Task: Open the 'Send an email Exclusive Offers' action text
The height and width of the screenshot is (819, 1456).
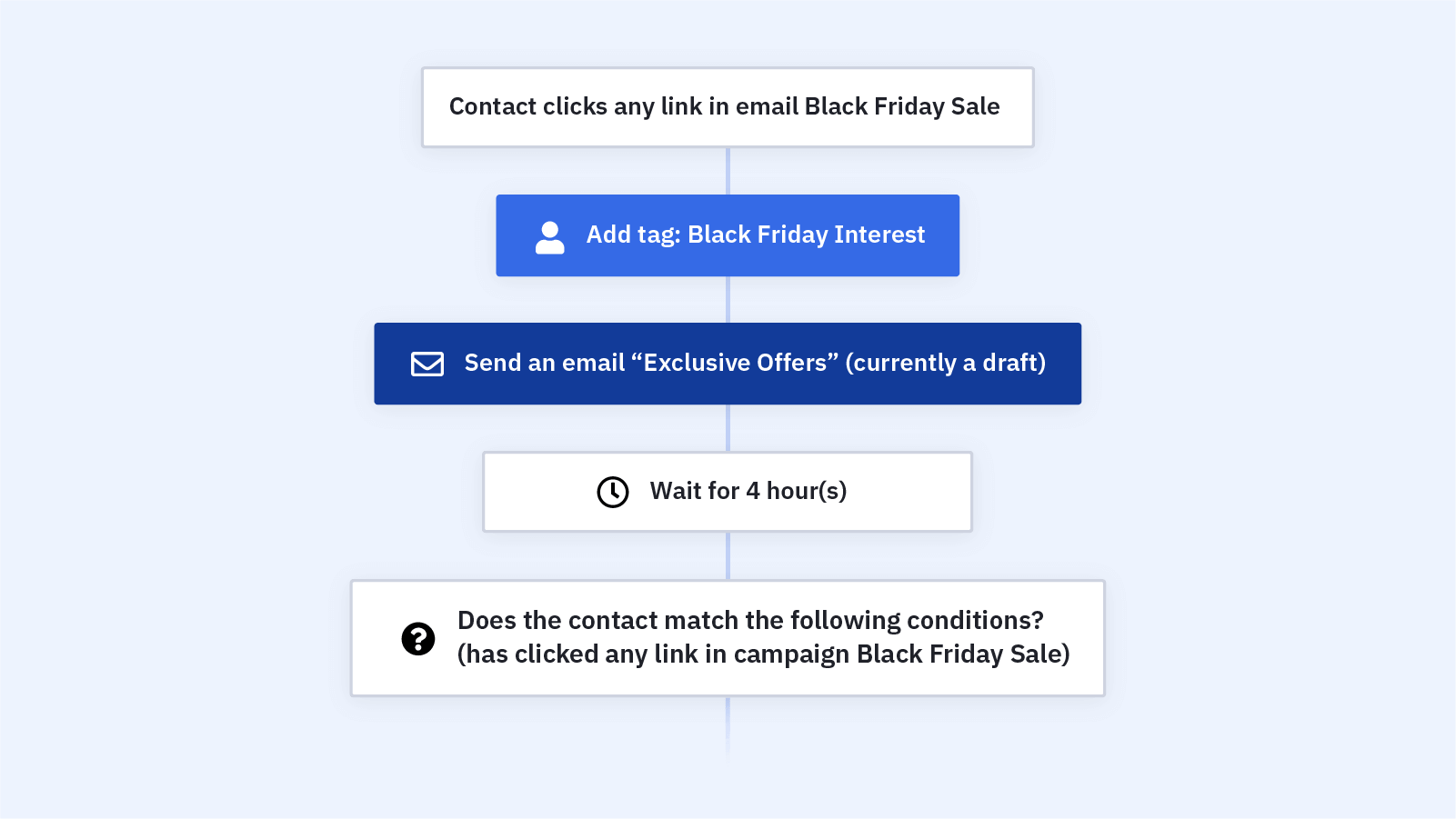Action: pyautogui.click(x=755, y=363)
